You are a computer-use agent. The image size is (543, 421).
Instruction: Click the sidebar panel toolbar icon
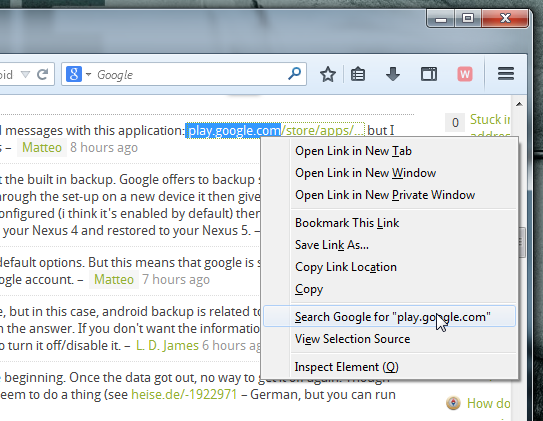point(429,74)
